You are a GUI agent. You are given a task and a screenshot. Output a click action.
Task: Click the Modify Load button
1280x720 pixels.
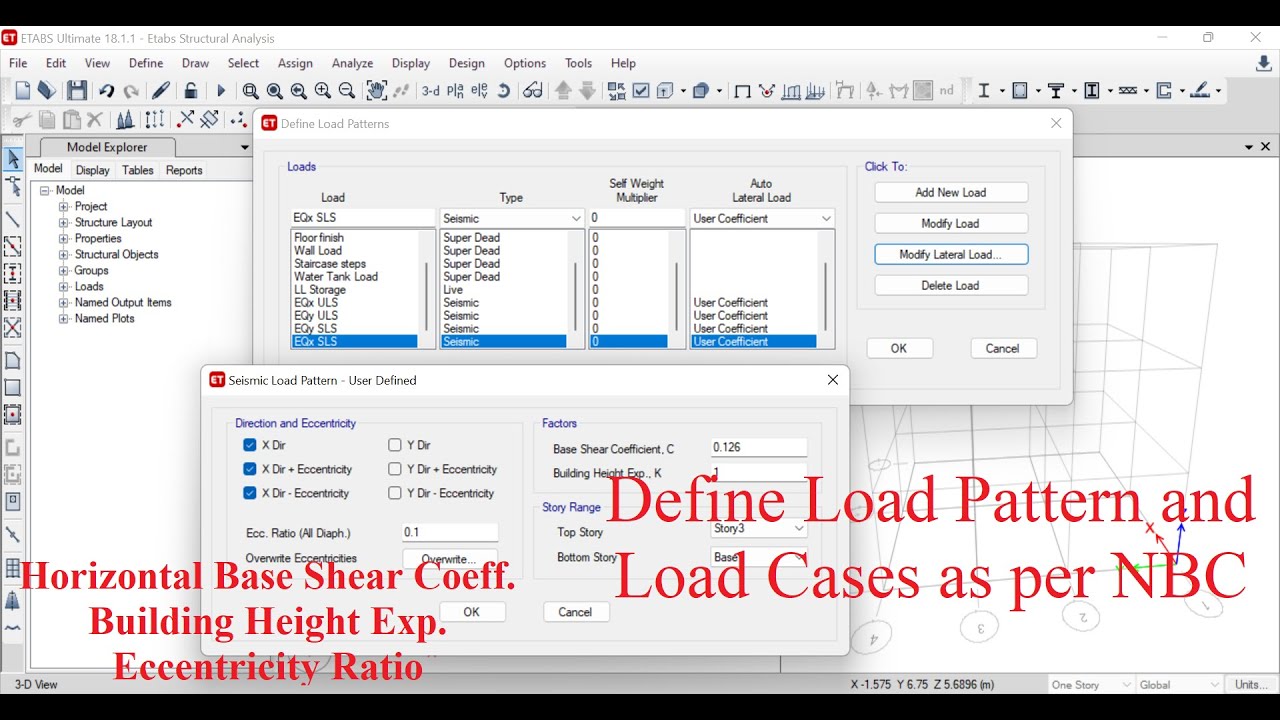(x=951, y=224)
